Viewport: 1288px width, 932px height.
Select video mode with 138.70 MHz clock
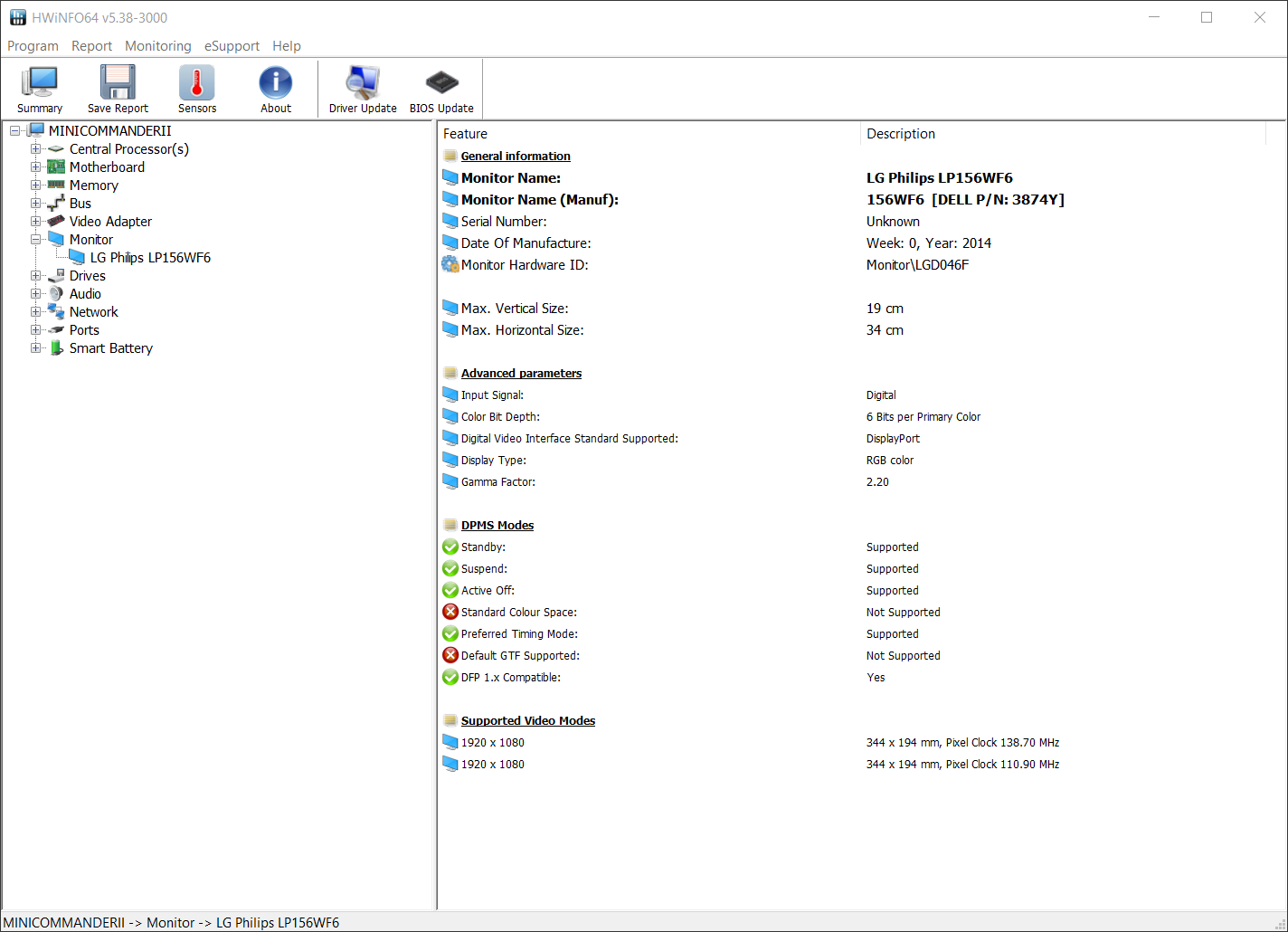pos(851,743)
